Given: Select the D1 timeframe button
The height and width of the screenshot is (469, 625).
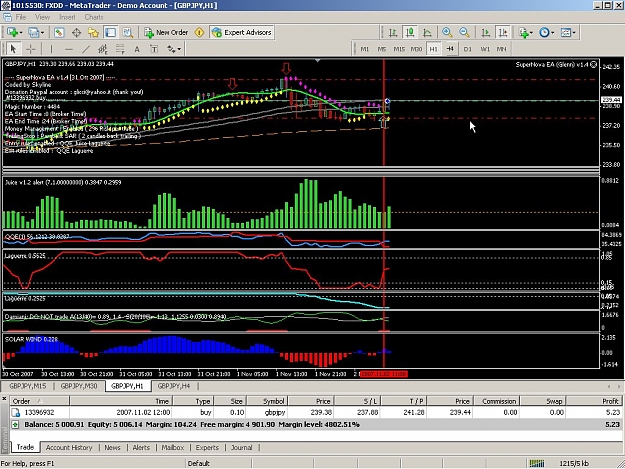Looking at the screenshot, I should pyautogui.click(x=468, y=49).
